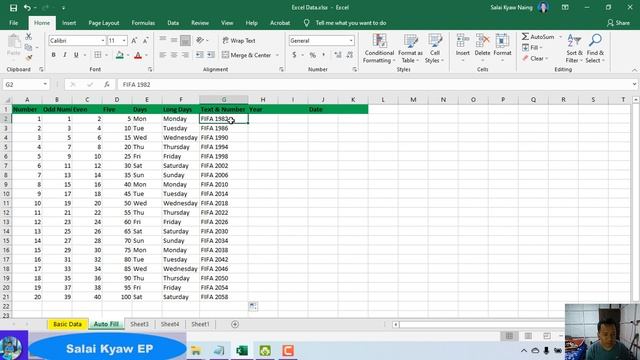Click the Insert Function fx button
The width and height of the screenshot is (640, 360).
click(107, 84)
